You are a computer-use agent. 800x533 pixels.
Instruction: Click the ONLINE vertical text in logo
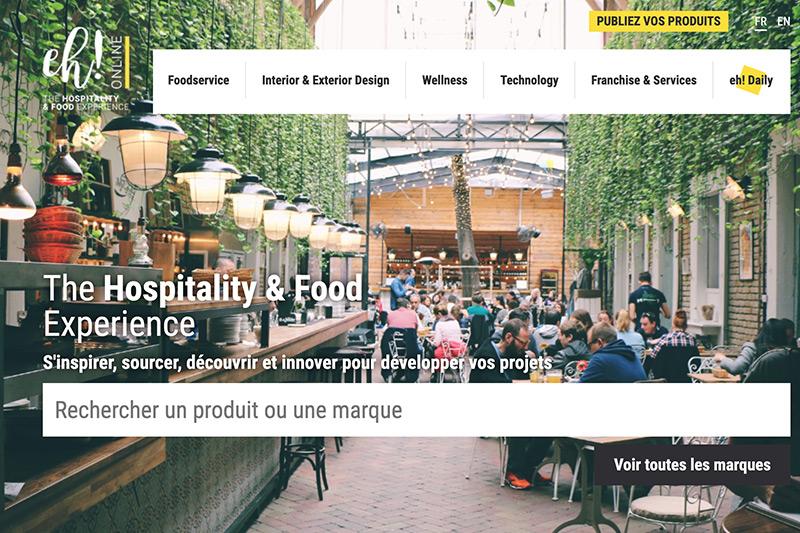(x=117, y=62)
